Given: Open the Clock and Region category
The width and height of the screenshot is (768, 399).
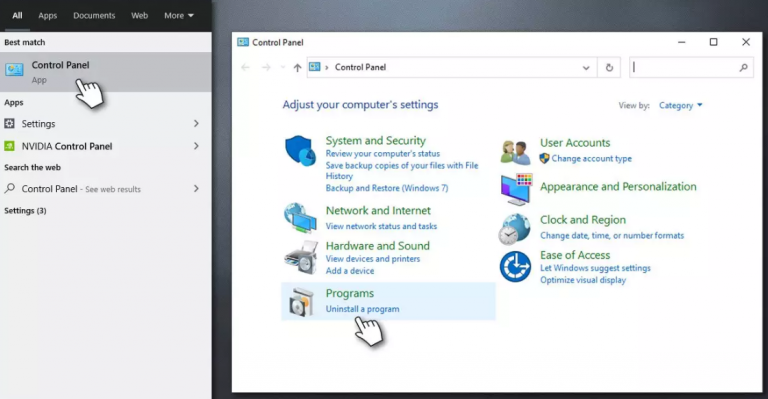Looking at the screenshot, I should (x=583, y=220).
